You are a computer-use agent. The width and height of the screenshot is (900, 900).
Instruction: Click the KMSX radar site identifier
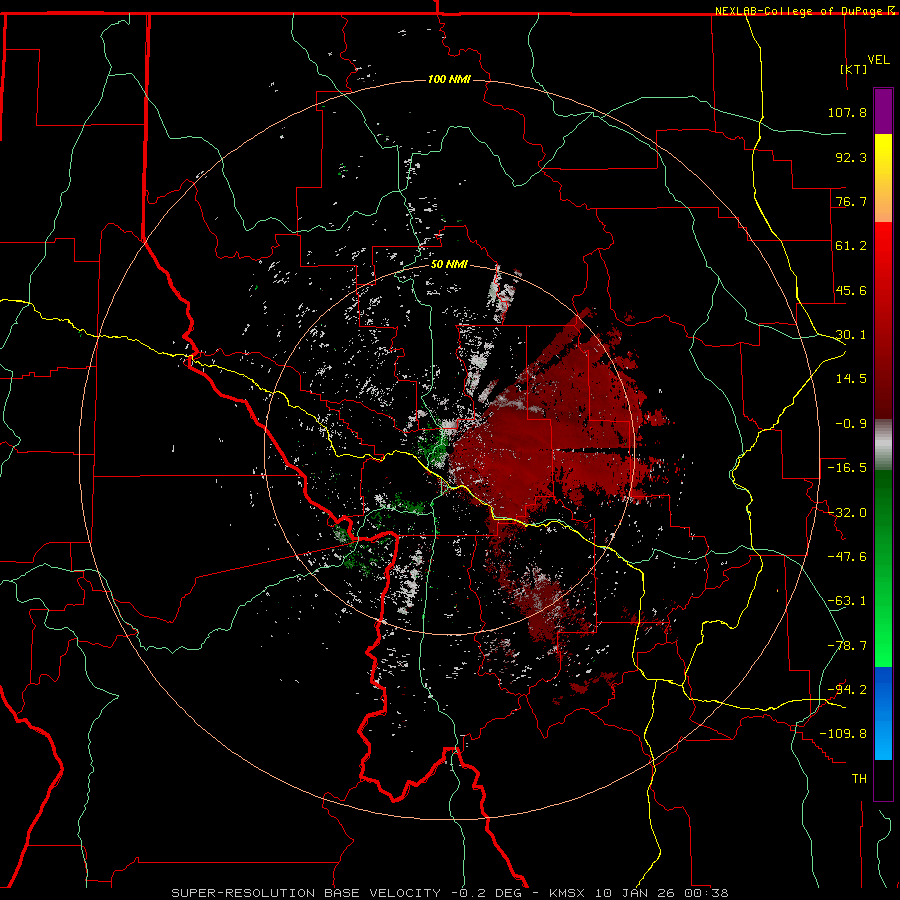coord(569,893)
